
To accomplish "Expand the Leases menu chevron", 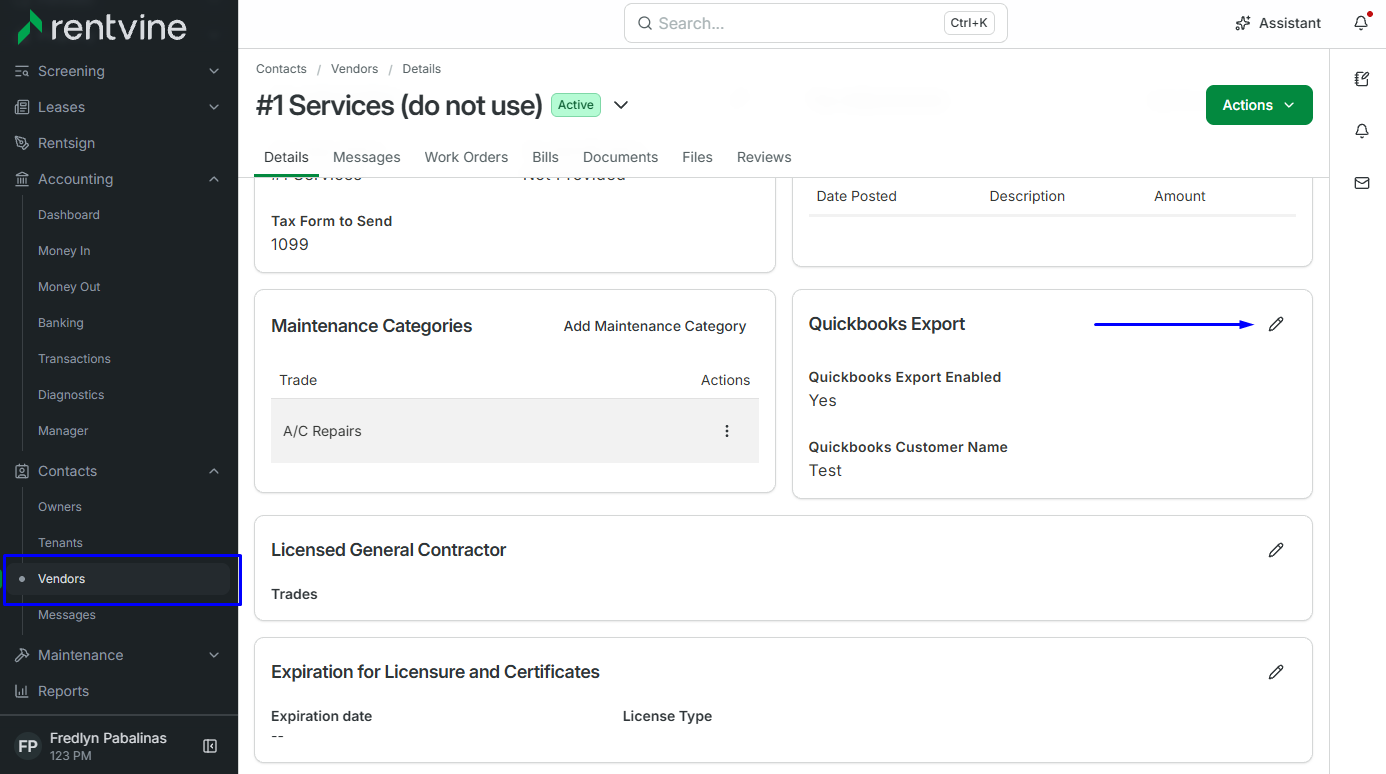I will click(x=214, y=107).
